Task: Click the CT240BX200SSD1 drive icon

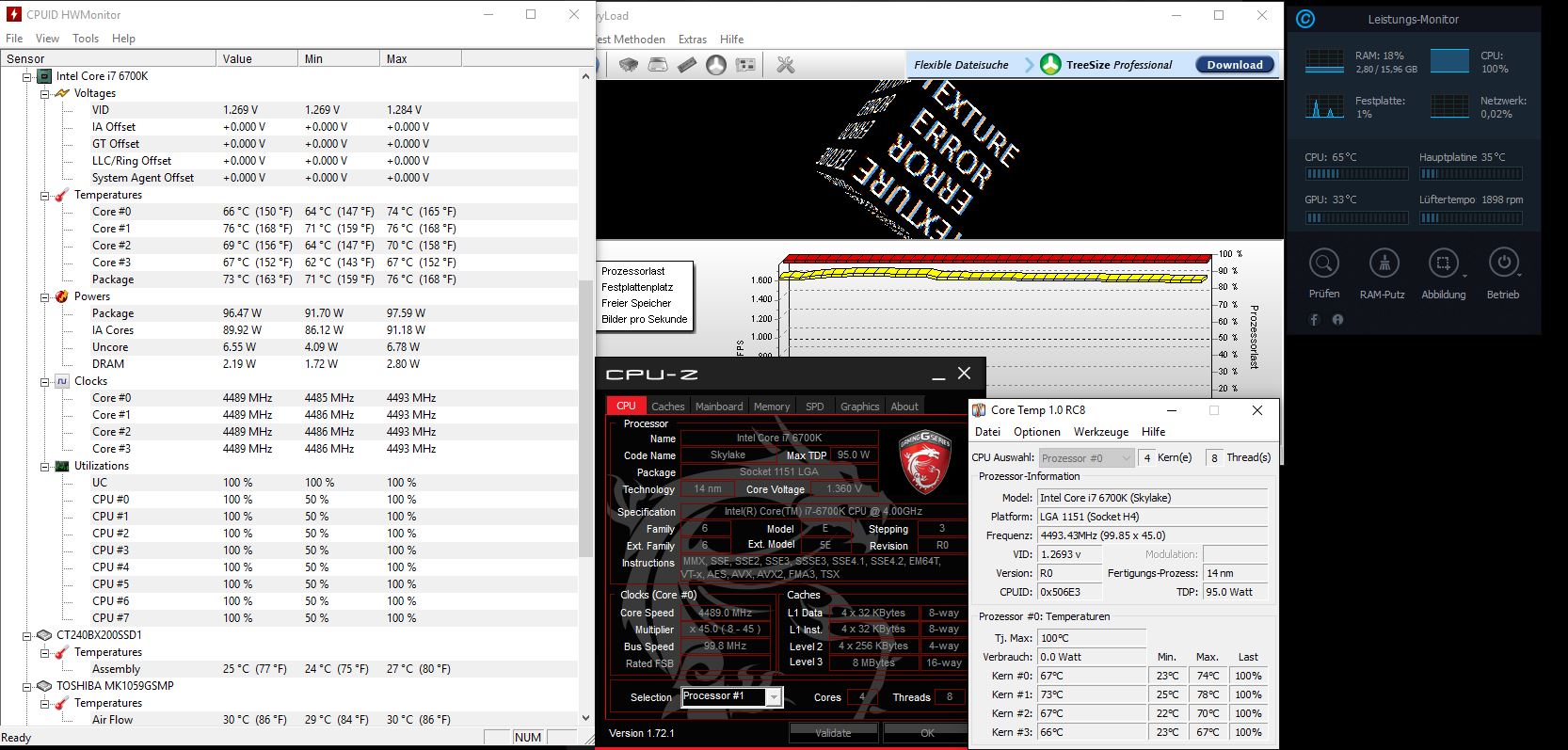Action: coord(43,635)
